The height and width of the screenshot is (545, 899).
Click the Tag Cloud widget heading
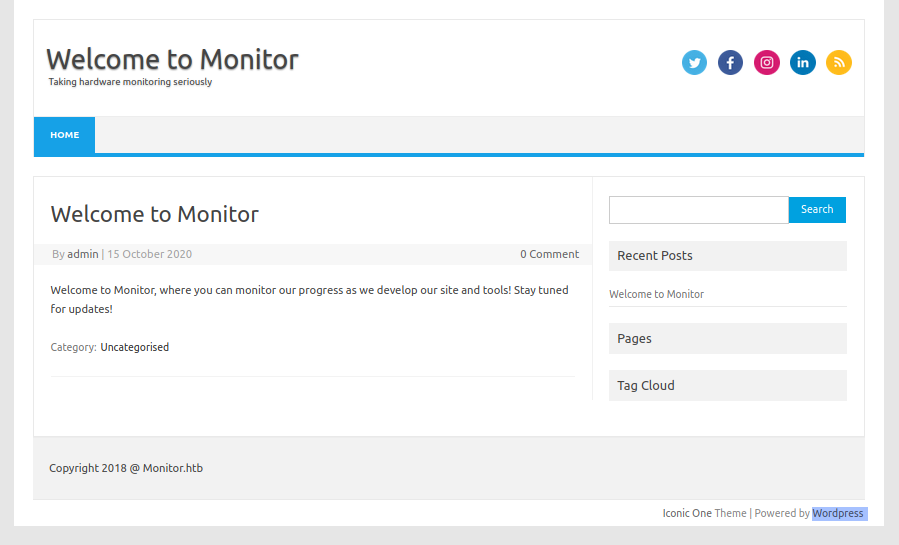click(x=645, y=386)
